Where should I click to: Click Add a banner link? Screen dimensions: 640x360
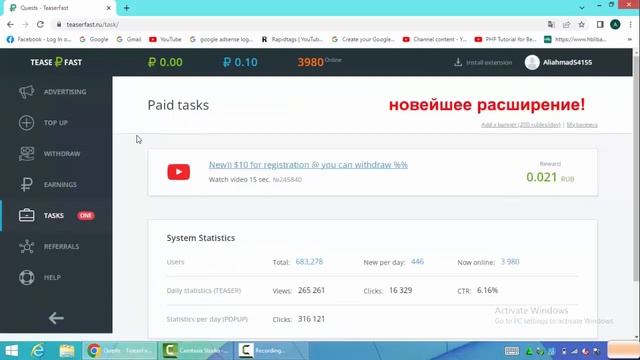click(x=521, y=125)
